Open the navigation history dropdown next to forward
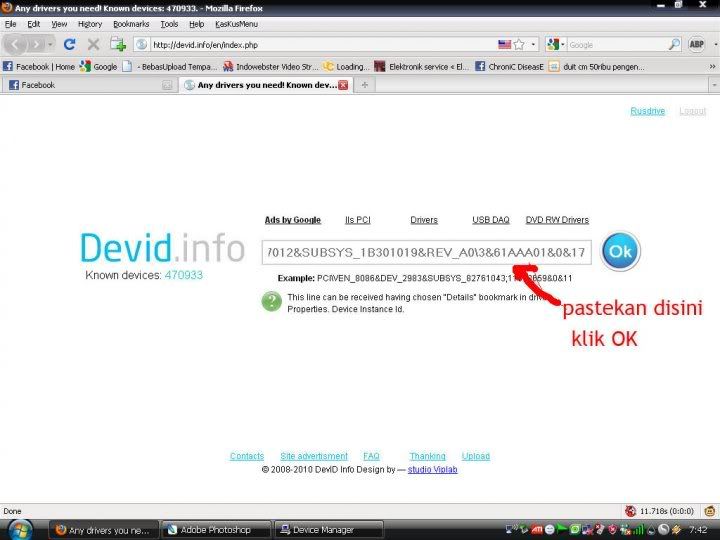 50,45
